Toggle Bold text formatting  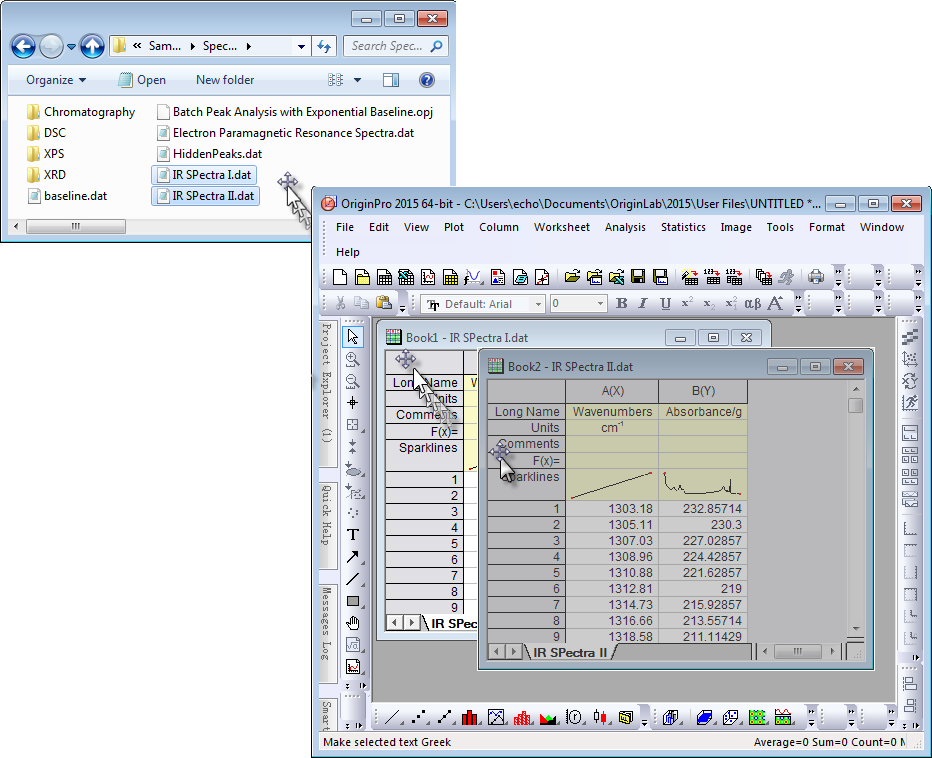[x=621, y=304]
